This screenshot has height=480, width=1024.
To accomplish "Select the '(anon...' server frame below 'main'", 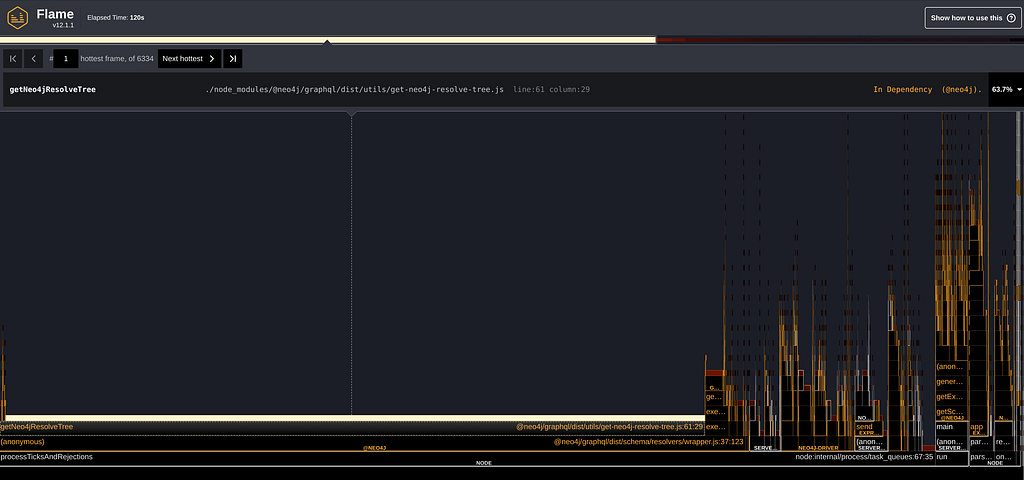I will tap(951, 443).
